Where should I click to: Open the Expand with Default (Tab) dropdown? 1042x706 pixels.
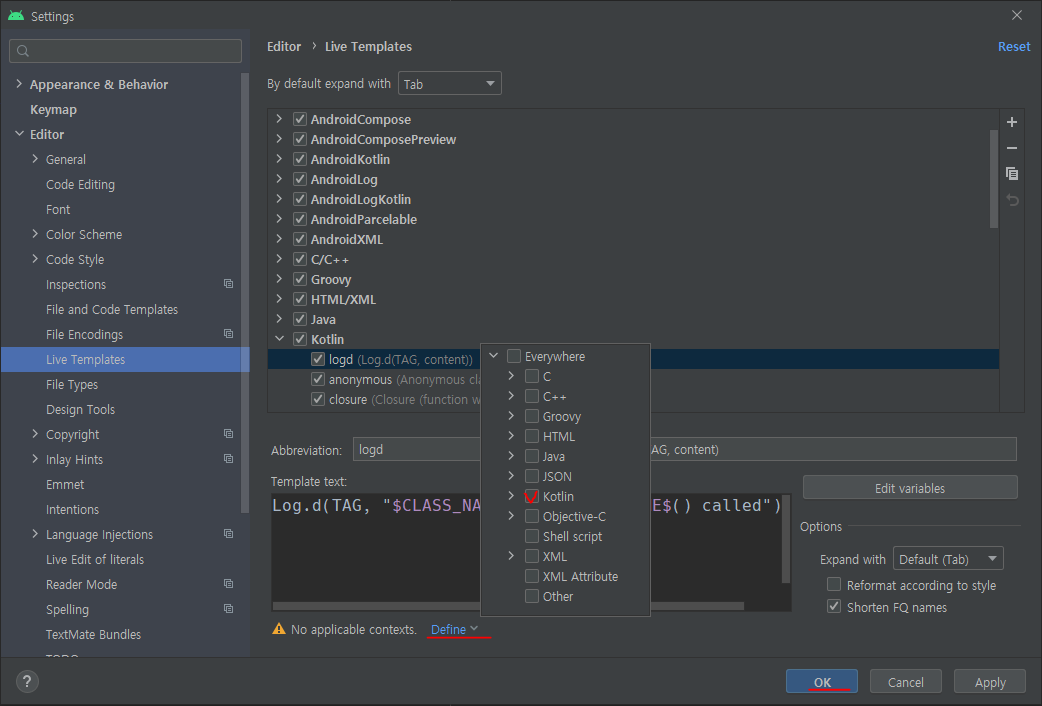[948, 559]
